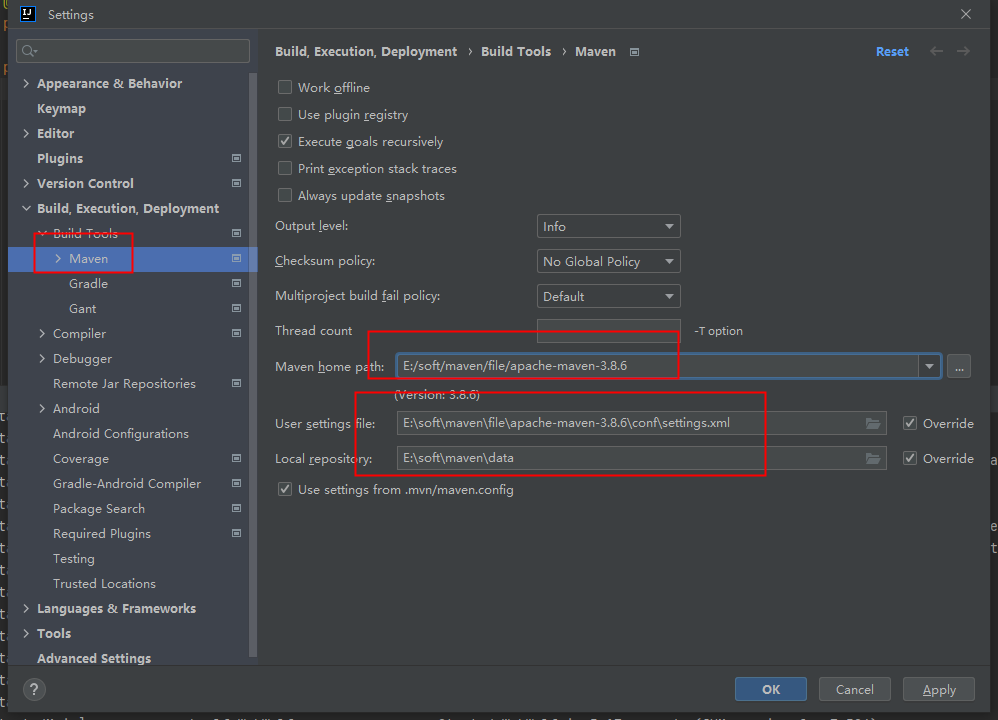The height and width of the screenshot is (720, 998).
Task: Open Advanced Settings page
Action: 94,658
